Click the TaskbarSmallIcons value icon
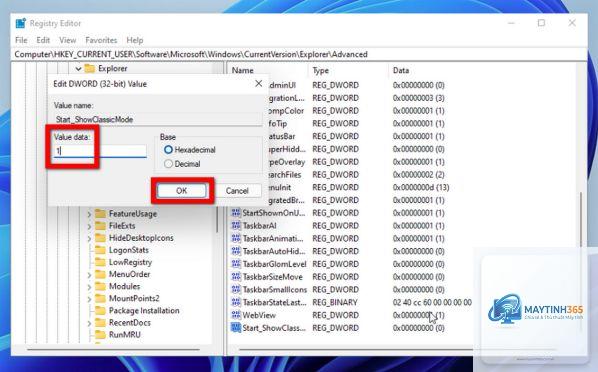The height and width of the screenshot is (372, 598). tap(236, 290)
